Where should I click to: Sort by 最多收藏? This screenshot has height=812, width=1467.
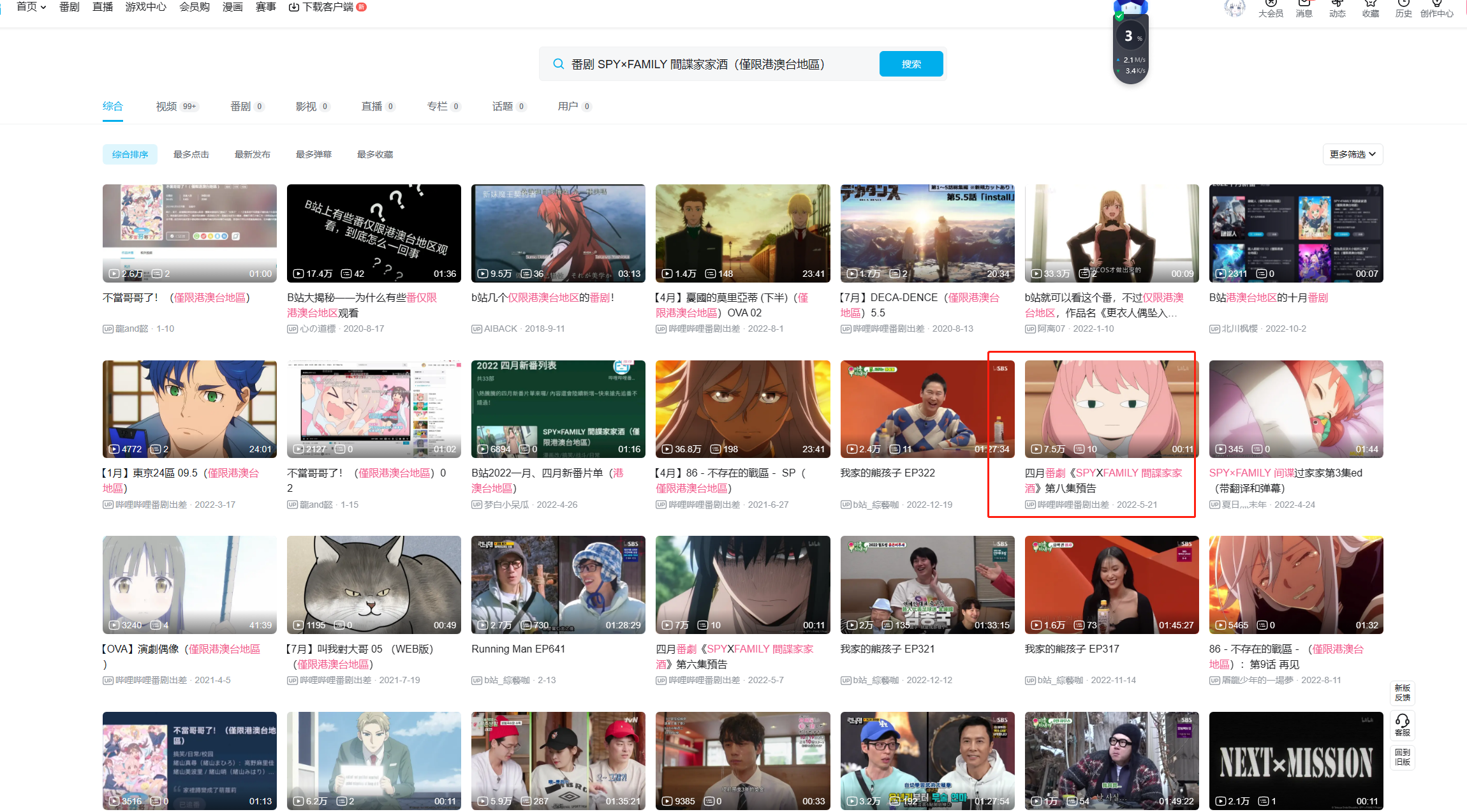point(375,154)
